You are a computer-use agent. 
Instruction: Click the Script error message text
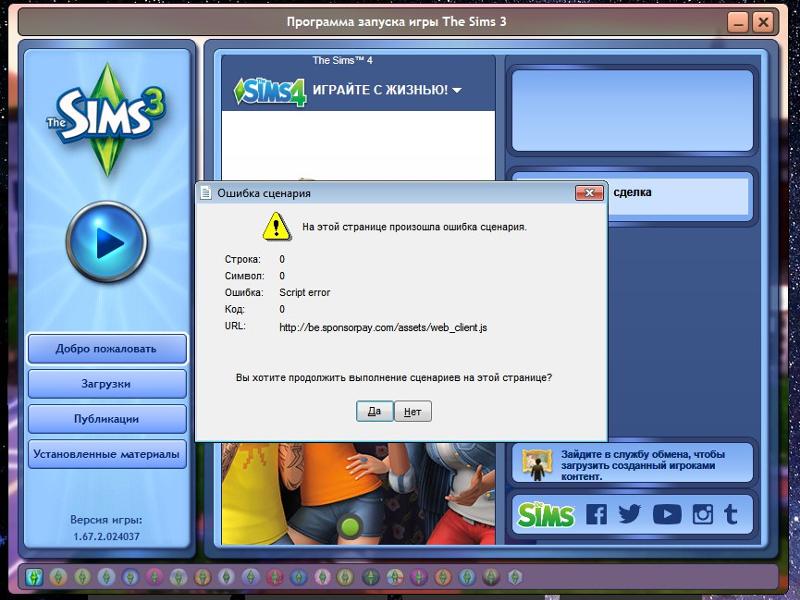(305, 292)
